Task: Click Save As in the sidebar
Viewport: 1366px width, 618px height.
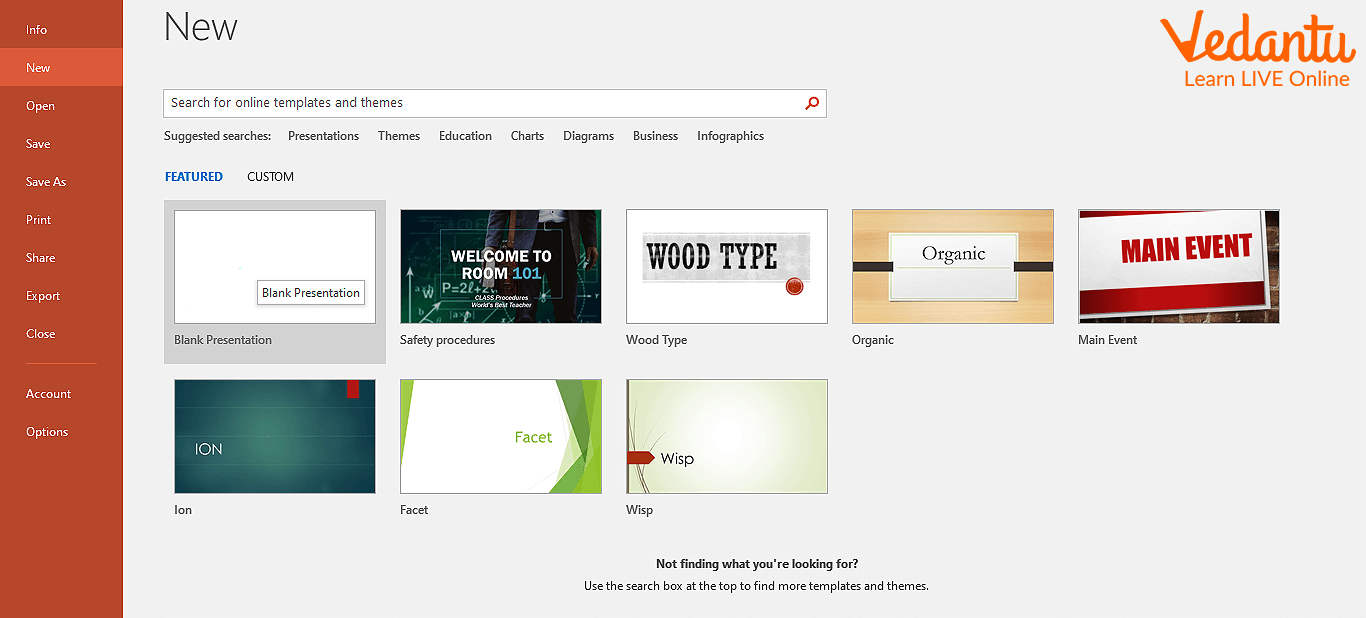Action: pyautogui.click(x=46, y=182)
